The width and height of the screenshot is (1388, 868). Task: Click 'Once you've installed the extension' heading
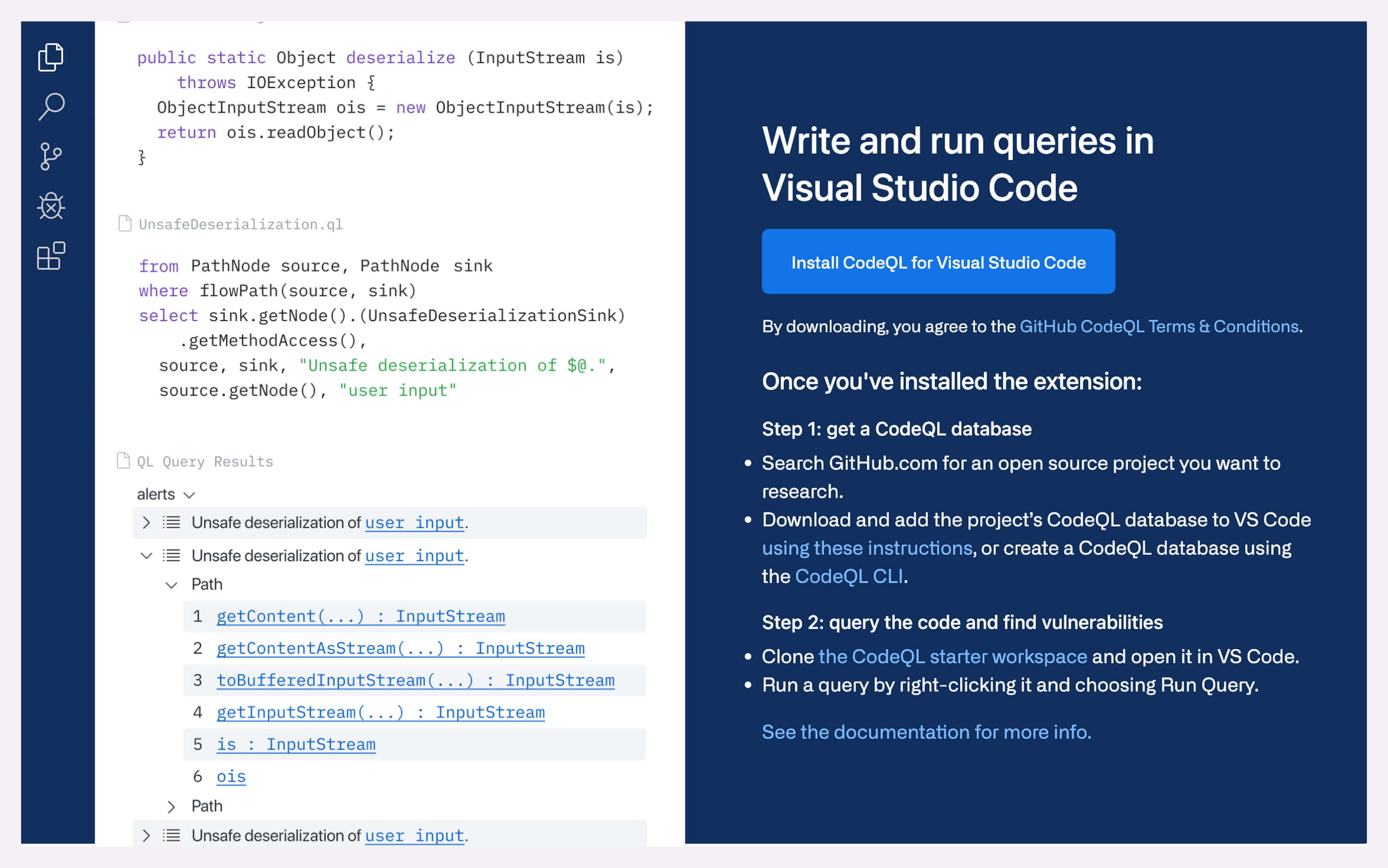pos(952,381)
